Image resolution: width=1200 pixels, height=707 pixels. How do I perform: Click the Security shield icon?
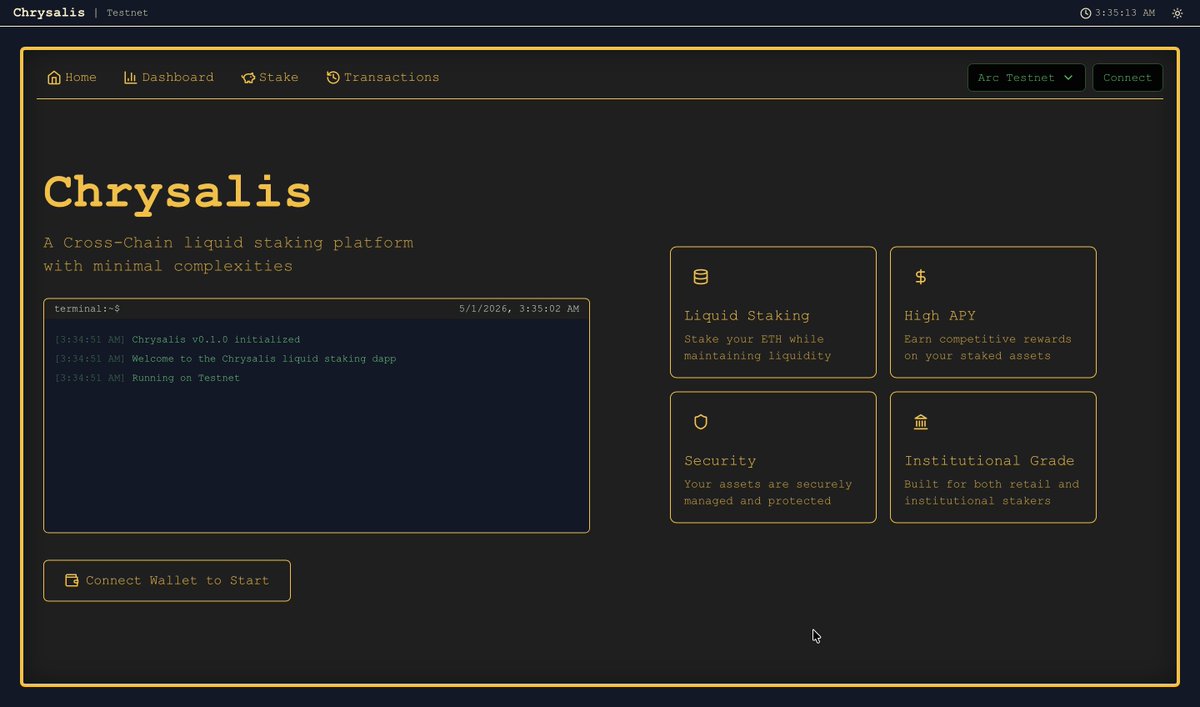(x=700, y=422)
